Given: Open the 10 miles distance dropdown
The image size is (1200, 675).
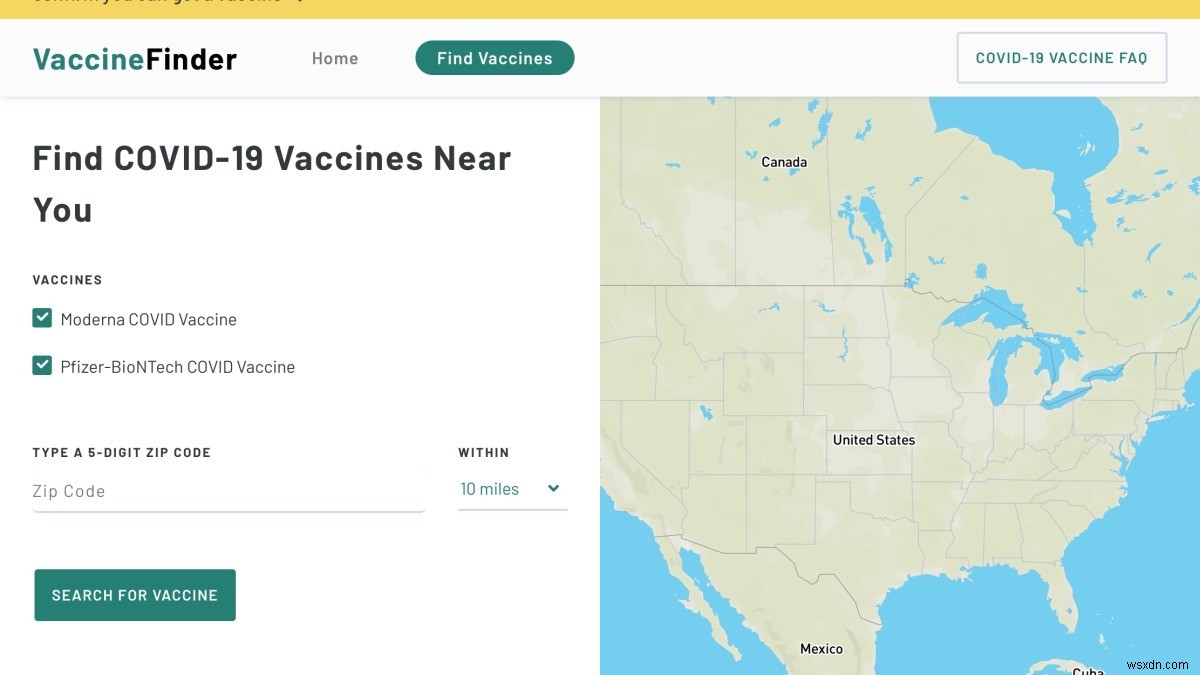Looking at the screenshot, I should coord(510,489).
